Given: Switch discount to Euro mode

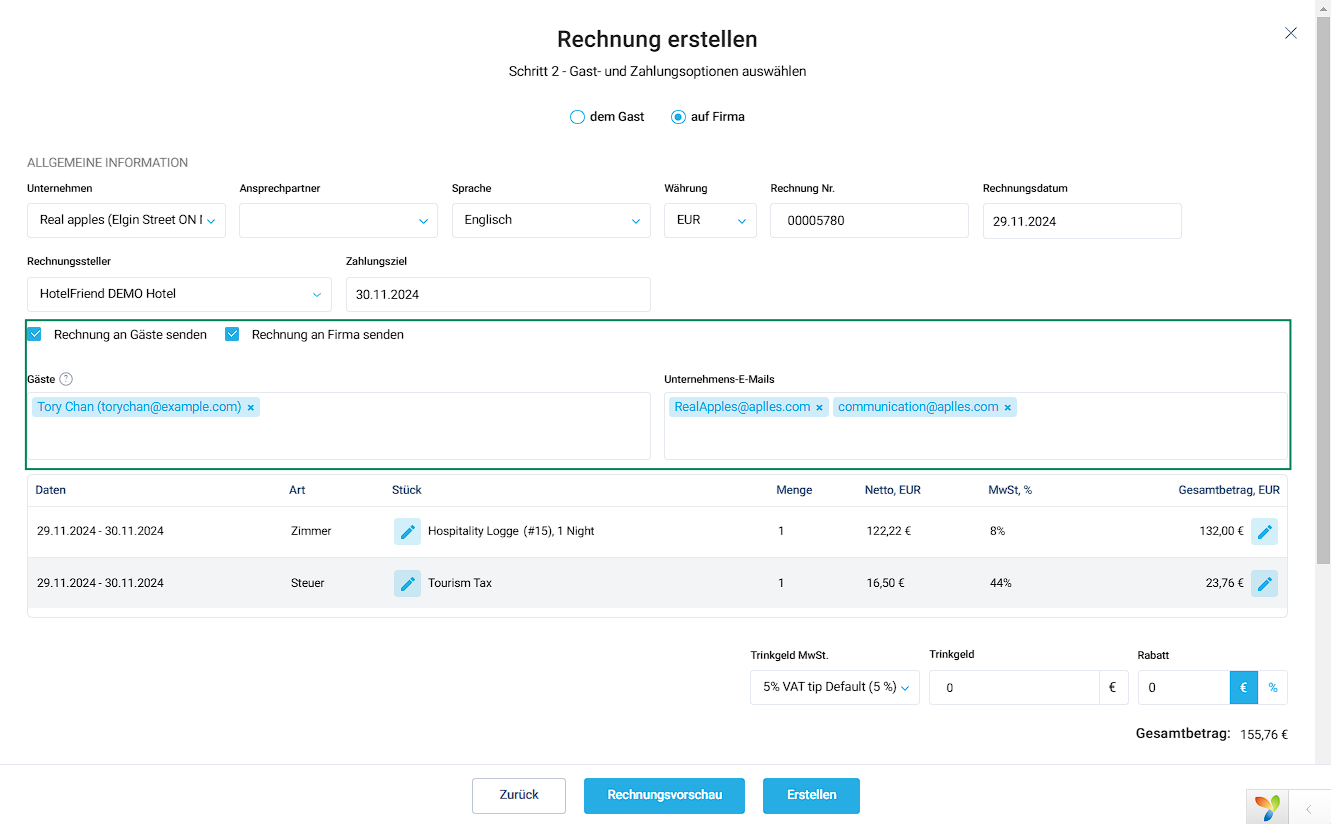Looking at the screenshot, I should coord(1244,687).
